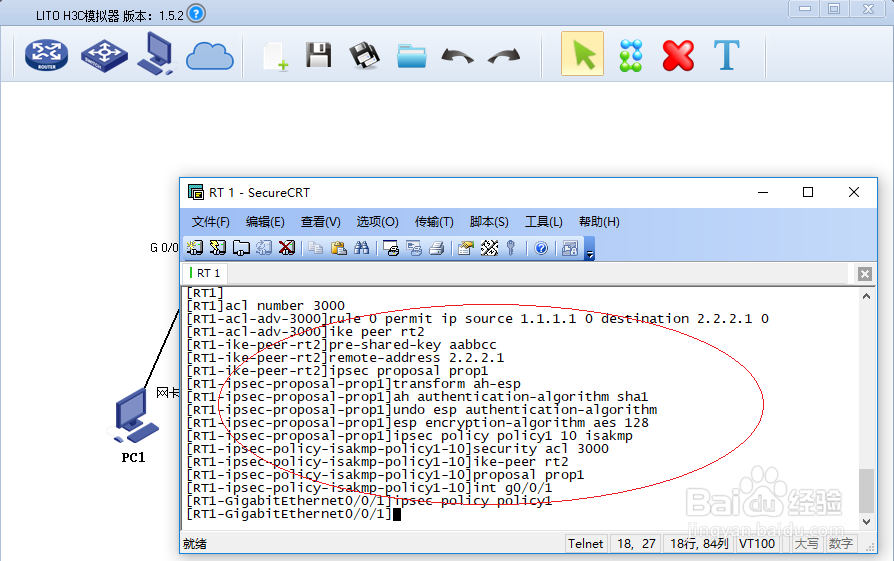Click the '18行, 84列' status entry
Viewport: 894px width, 561px height.
click(699, 544)
